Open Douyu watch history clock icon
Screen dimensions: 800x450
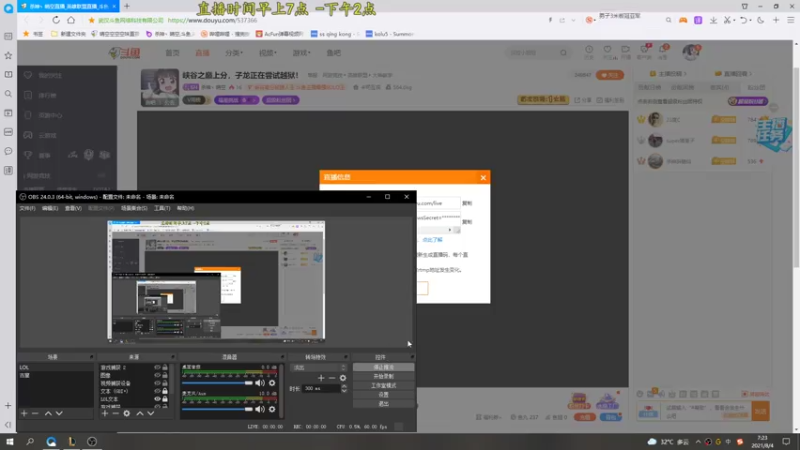(589, 49)
